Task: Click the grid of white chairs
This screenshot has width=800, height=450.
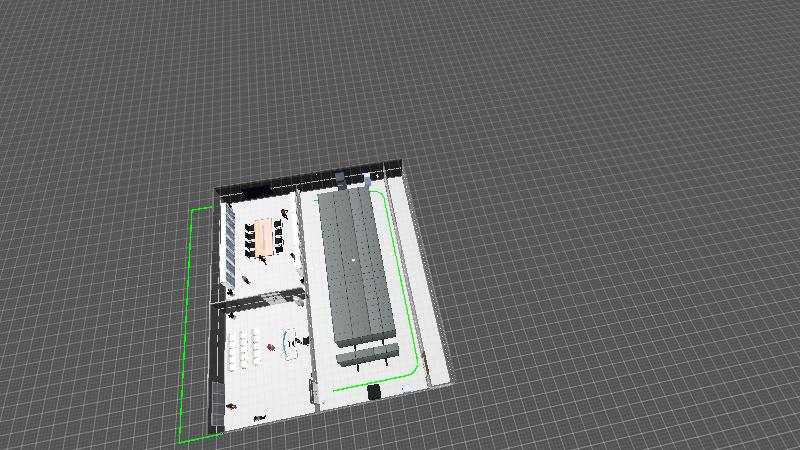Action: pos(243,347)
